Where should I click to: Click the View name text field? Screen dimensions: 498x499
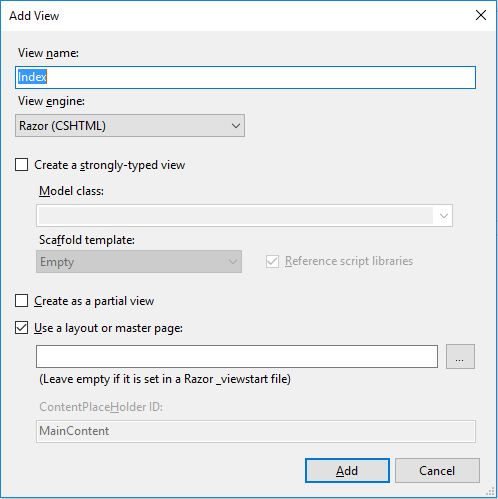tap(245, 77)
